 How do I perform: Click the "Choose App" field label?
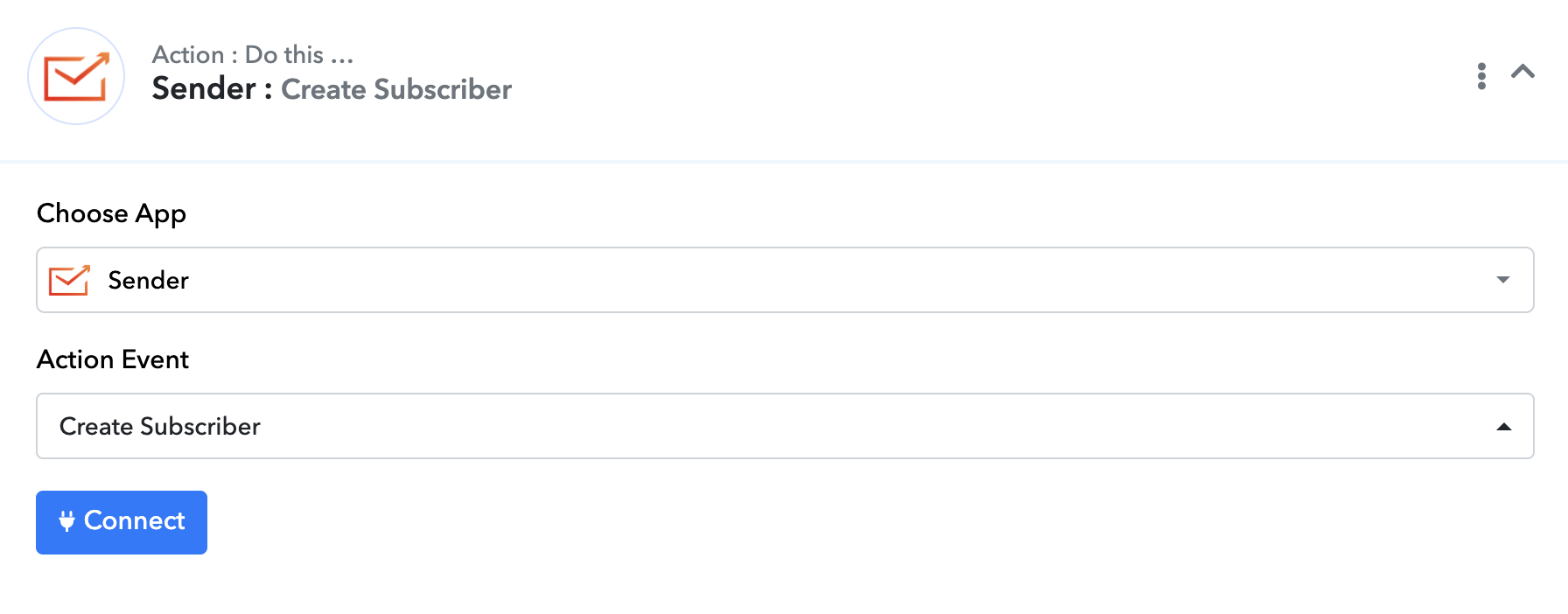[111, 213]
